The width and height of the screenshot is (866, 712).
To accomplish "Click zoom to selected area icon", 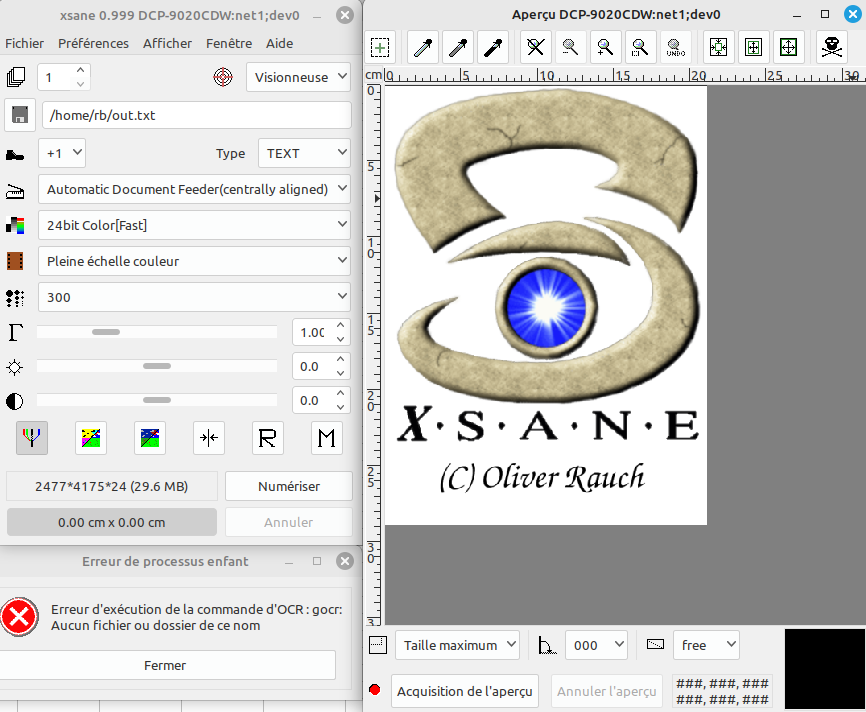I will pyautogui.click(x=640, y=48).
